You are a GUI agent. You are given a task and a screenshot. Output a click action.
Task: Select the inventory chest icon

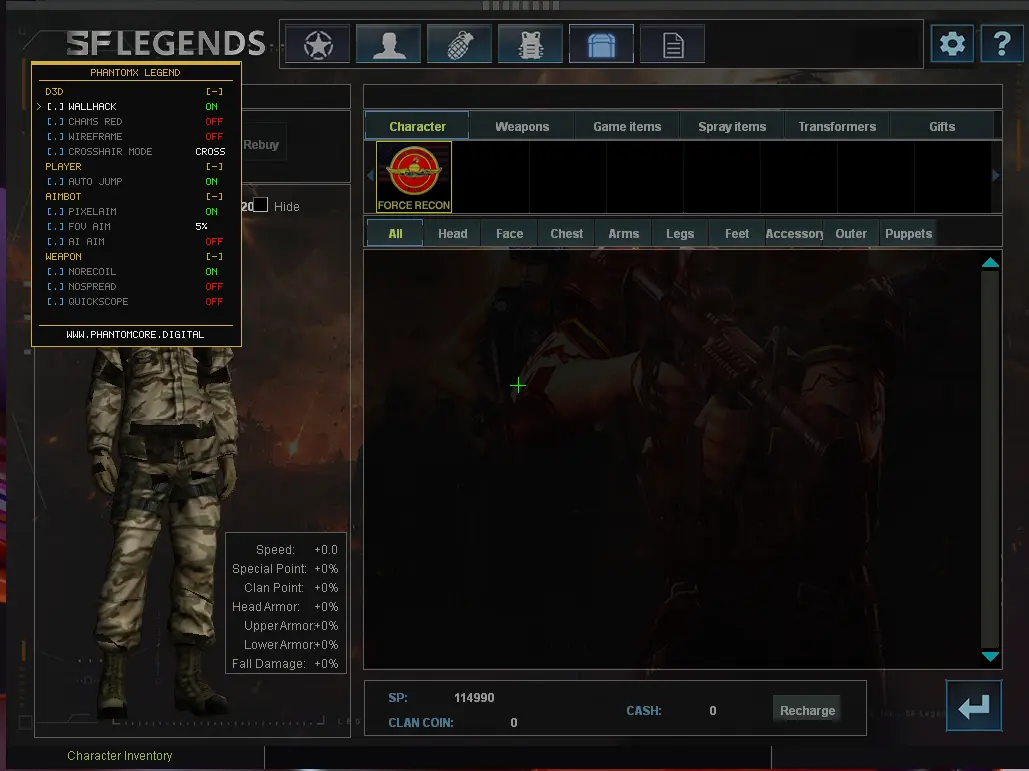(x=601, y=45)
